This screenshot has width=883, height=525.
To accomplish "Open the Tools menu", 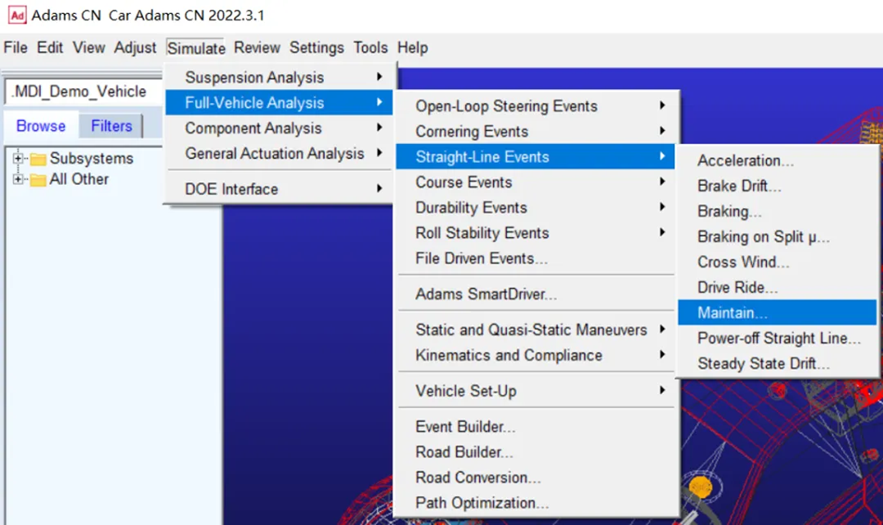I will tap(370, 48).
